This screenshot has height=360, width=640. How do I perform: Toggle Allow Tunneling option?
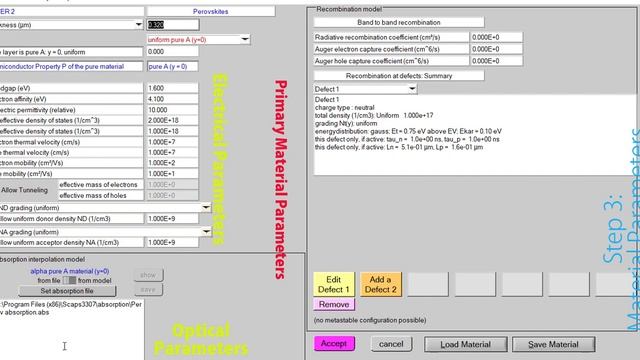pos(24,190)
